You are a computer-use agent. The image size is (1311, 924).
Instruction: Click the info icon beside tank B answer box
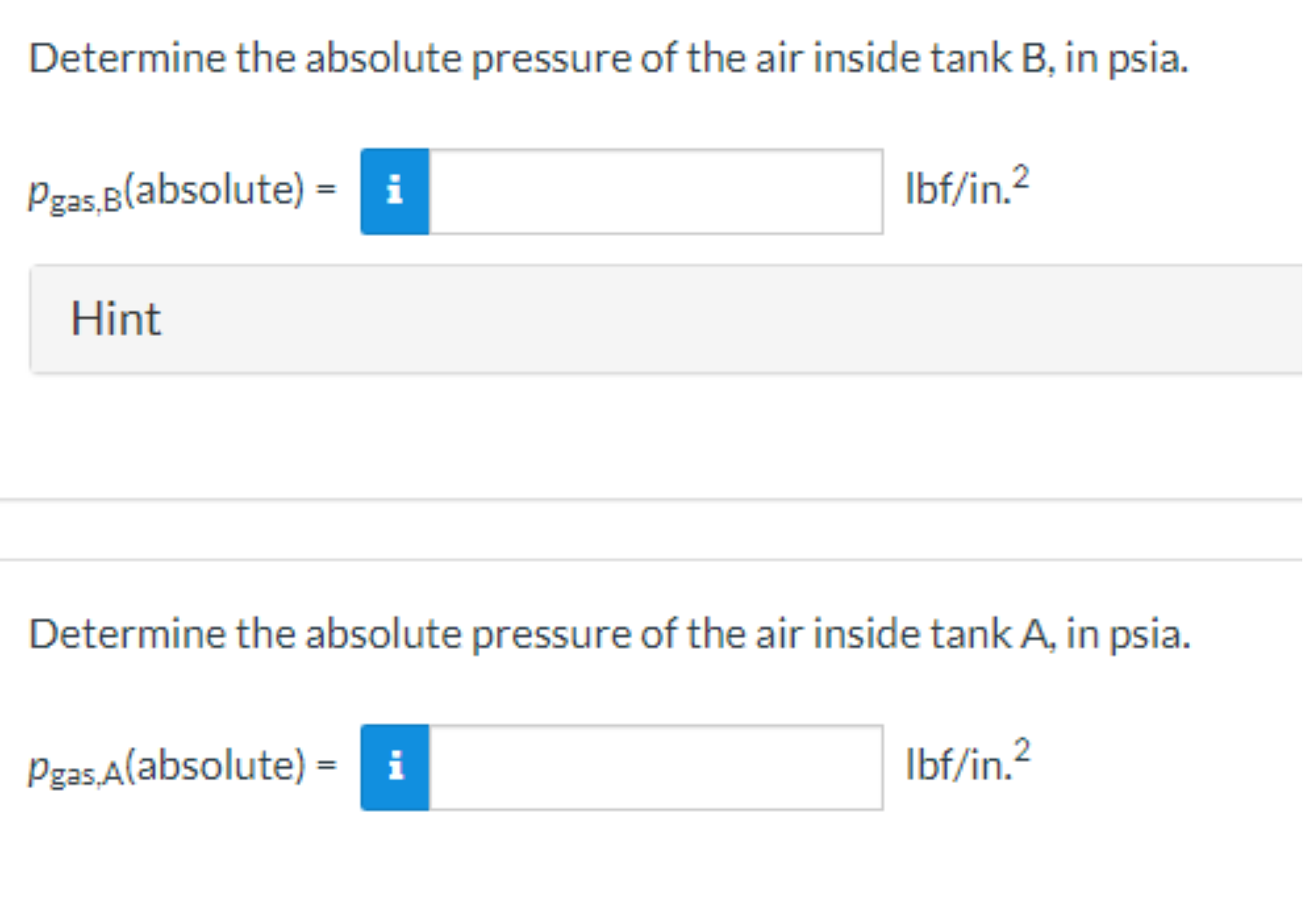pyautogui.click(x=394, y=191)
